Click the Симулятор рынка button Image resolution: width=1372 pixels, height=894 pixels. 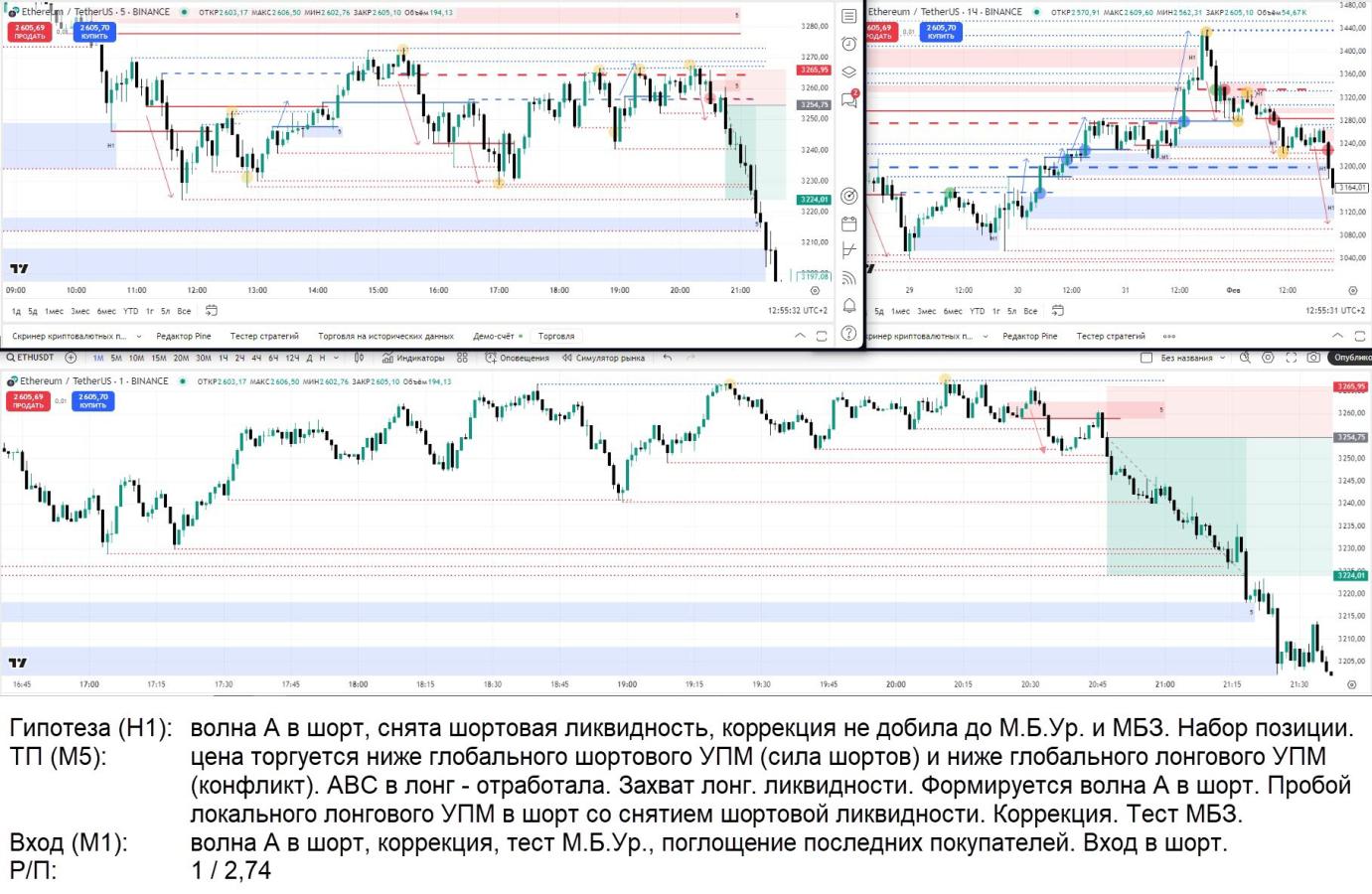click(603, 358)
